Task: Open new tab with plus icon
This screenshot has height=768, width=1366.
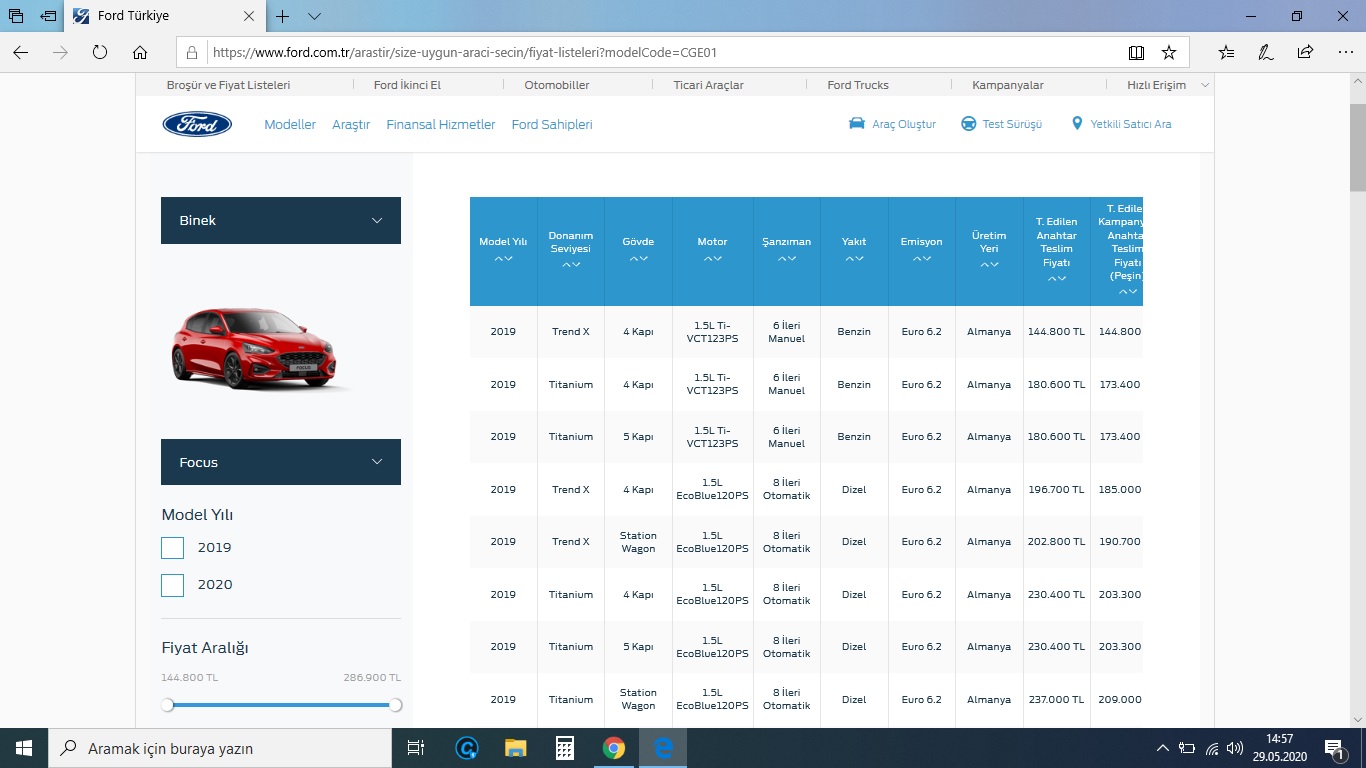Action: pos(283,16)
